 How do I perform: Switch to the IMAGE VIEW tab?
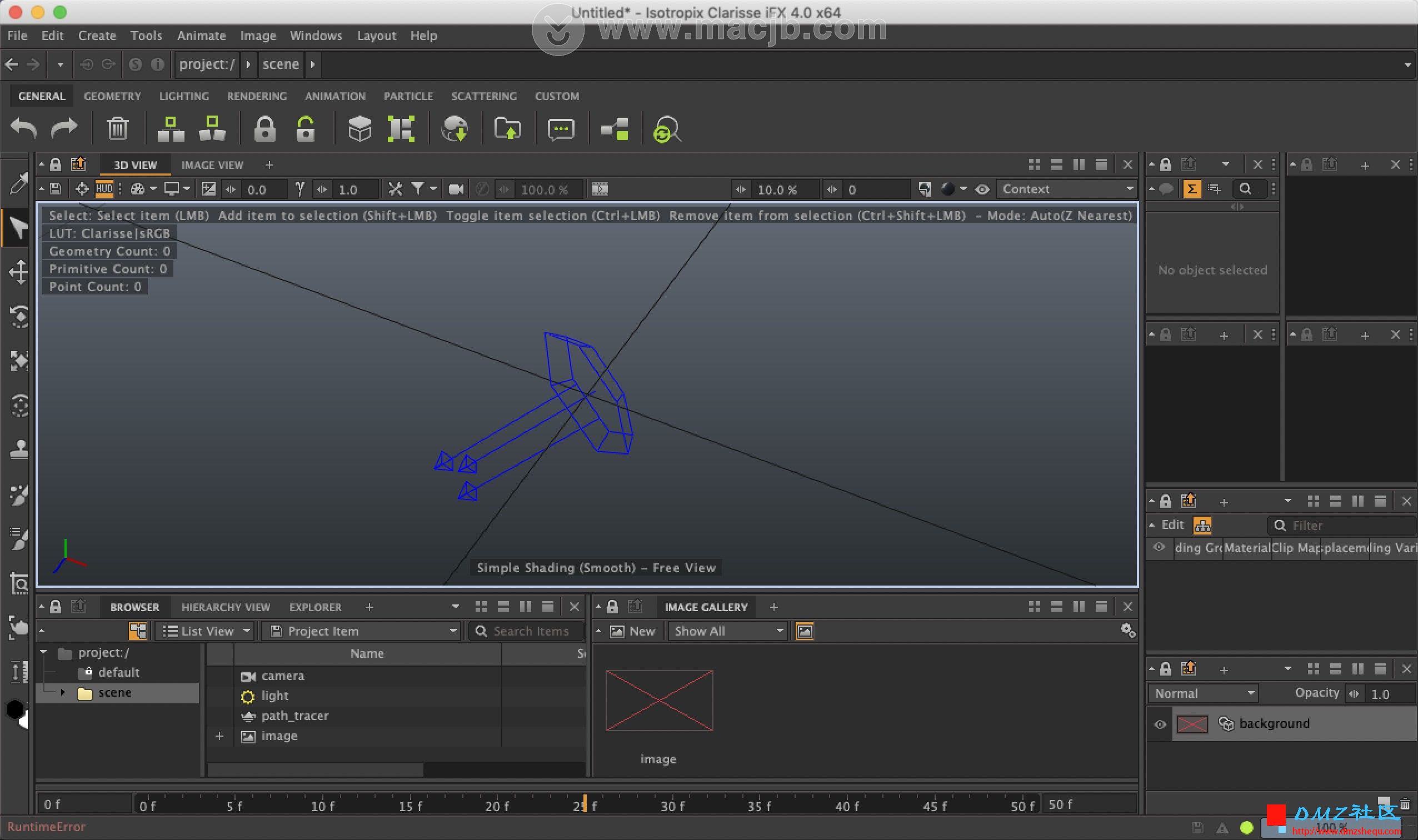click(212, 164)
